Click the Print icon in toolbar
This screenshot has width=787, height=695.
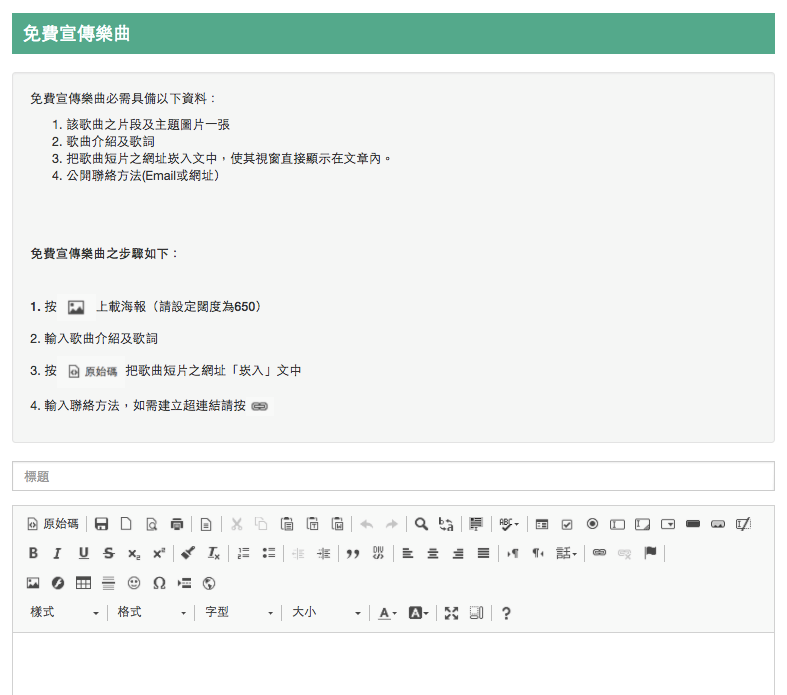click(x=177, y=523)
